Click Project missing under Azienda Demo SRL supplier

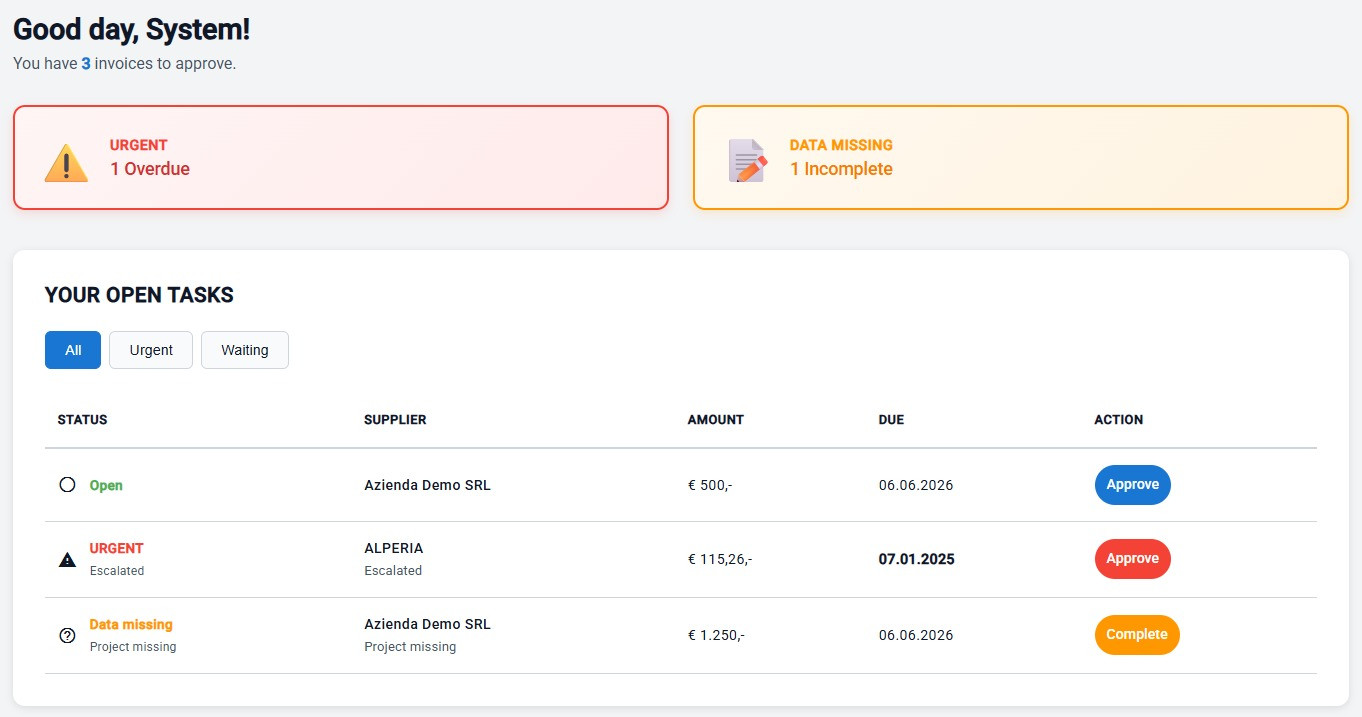[410, 647]
